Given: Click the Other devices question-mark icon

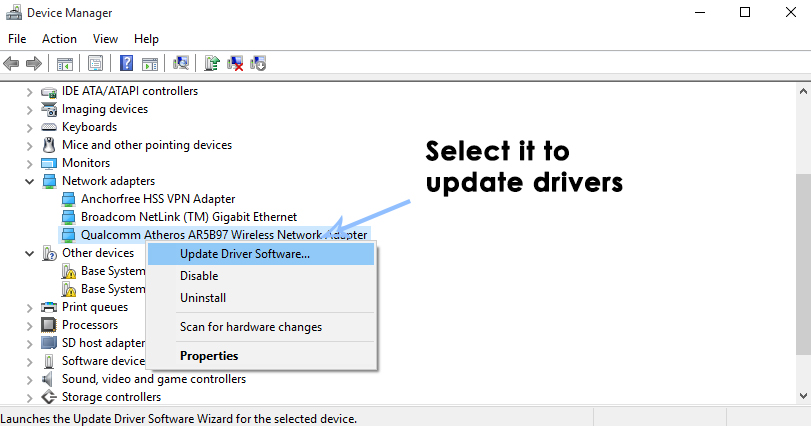Looking at the screenshot, I should click(x=49, y=253).
